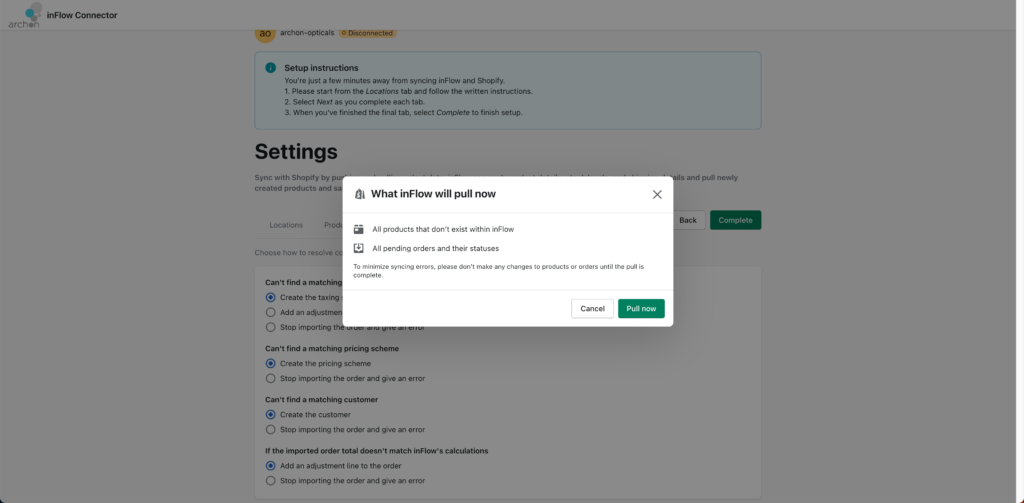Select Stop importing under pricing scheme
1024x503 pixels.
(270, 378)
